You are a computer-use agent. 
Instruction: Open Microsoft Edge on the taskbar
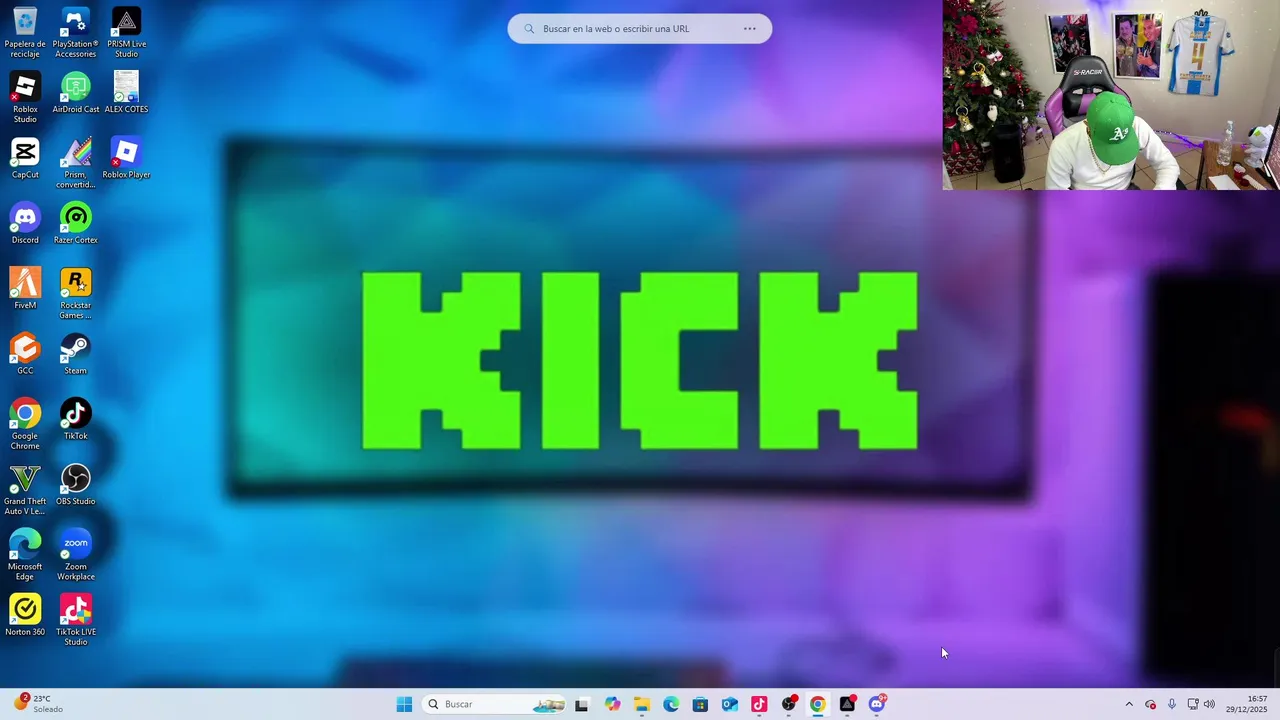[x=671, y=704]
